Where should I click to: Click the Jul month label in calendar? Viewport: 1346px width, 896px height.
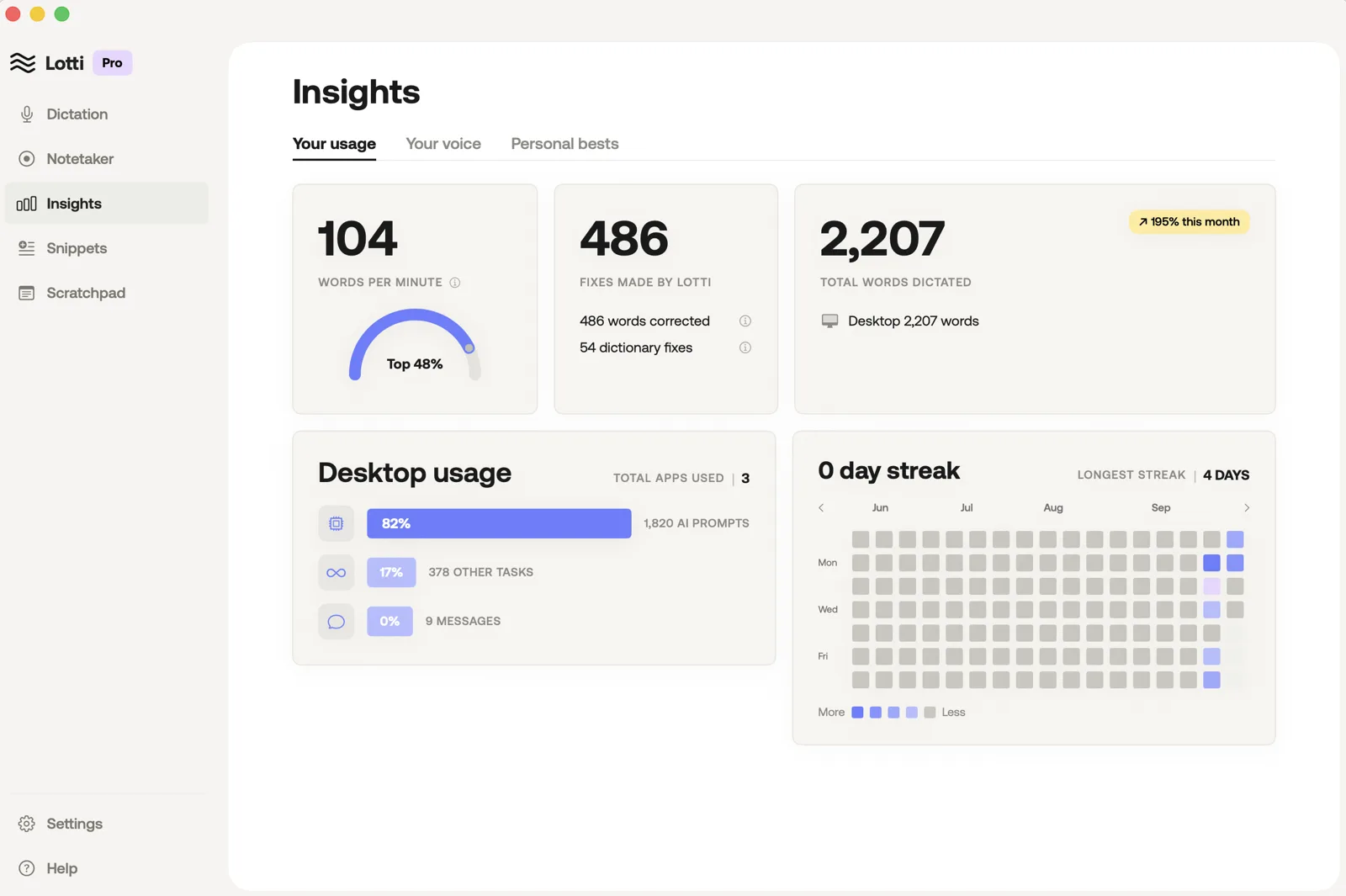[967, 508]
